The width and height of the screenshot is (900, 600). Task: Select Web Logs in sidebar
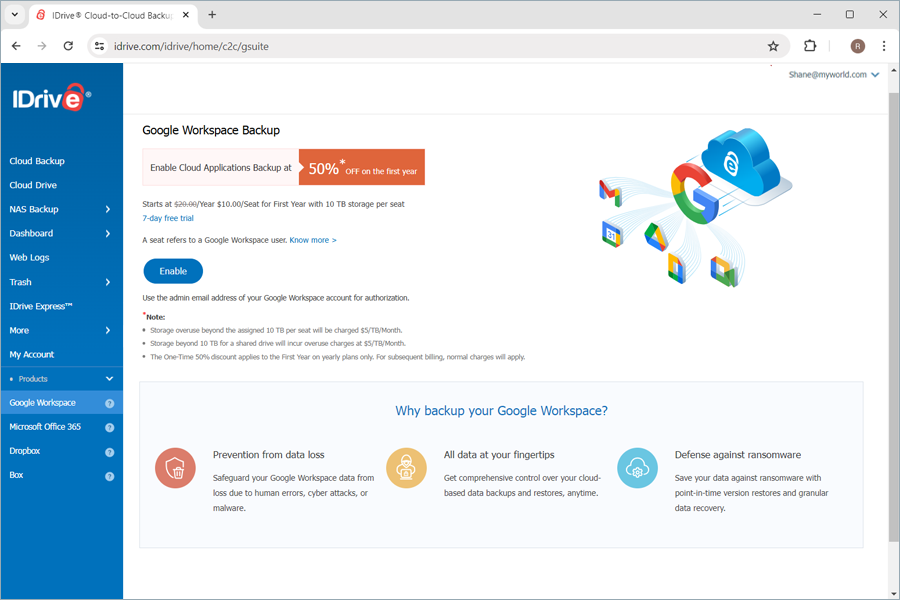[x=29, y=258]
